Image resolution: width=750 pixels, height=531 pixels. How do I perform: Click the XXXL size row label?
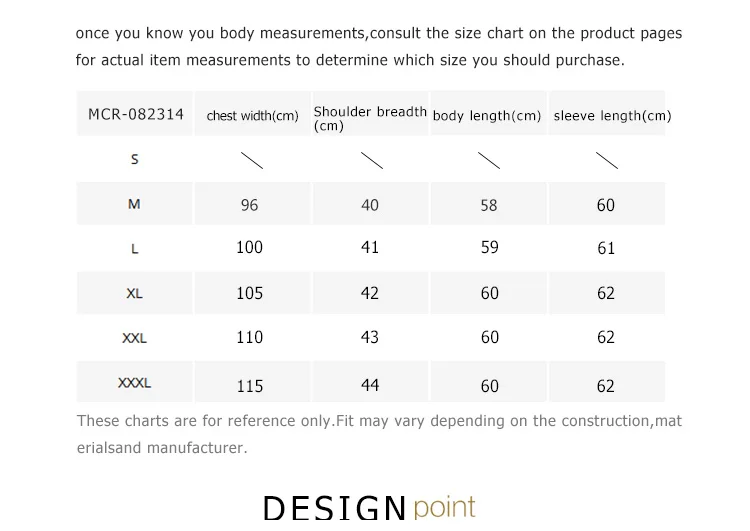[134, 383]
